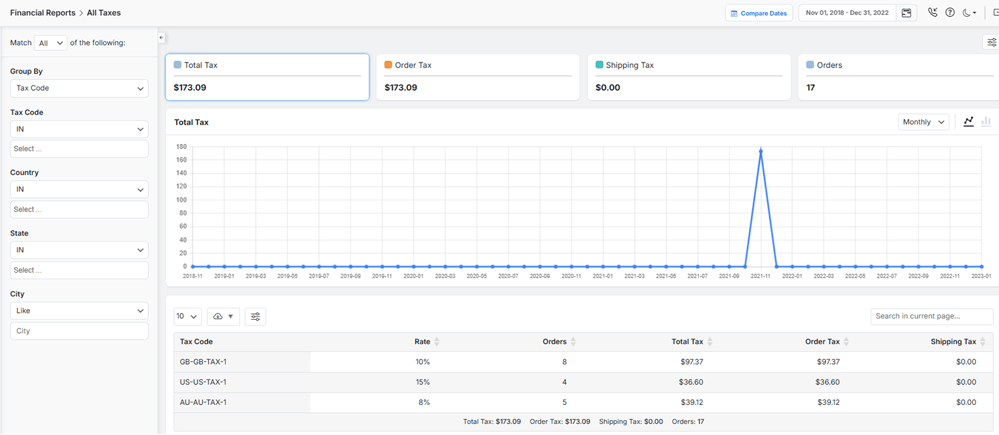Click the orange Order Tax color swatch
The image size is (999, 435).
[388, 65]
